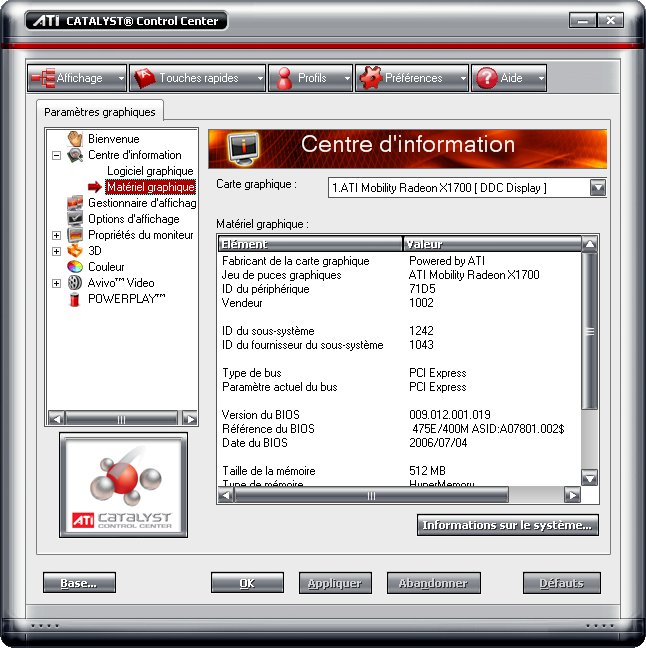646x648 pixels.
Task: Expand the 3D tree node
Action: [x=56, y=251]
